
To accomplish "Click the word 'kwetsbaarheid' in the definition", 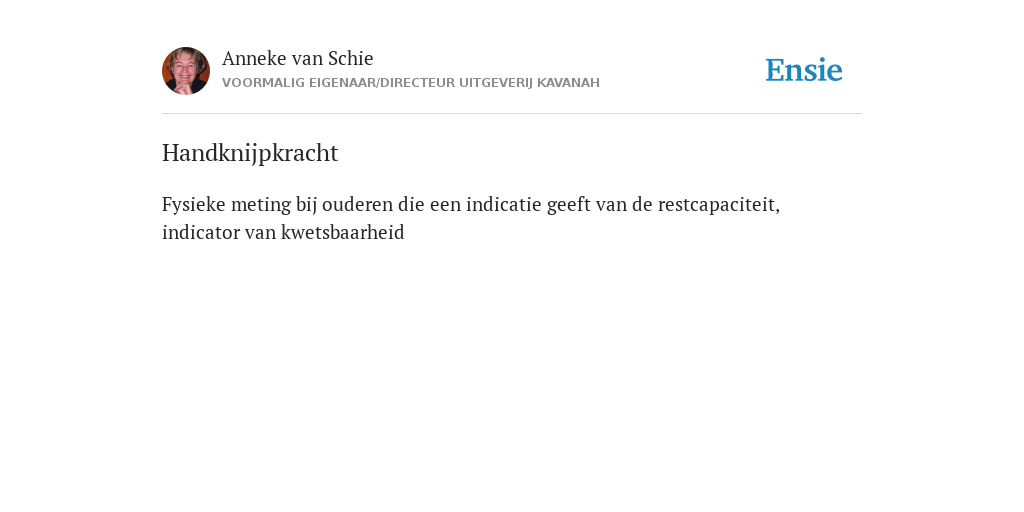I will pyautogui.click(x=343, y=232).
